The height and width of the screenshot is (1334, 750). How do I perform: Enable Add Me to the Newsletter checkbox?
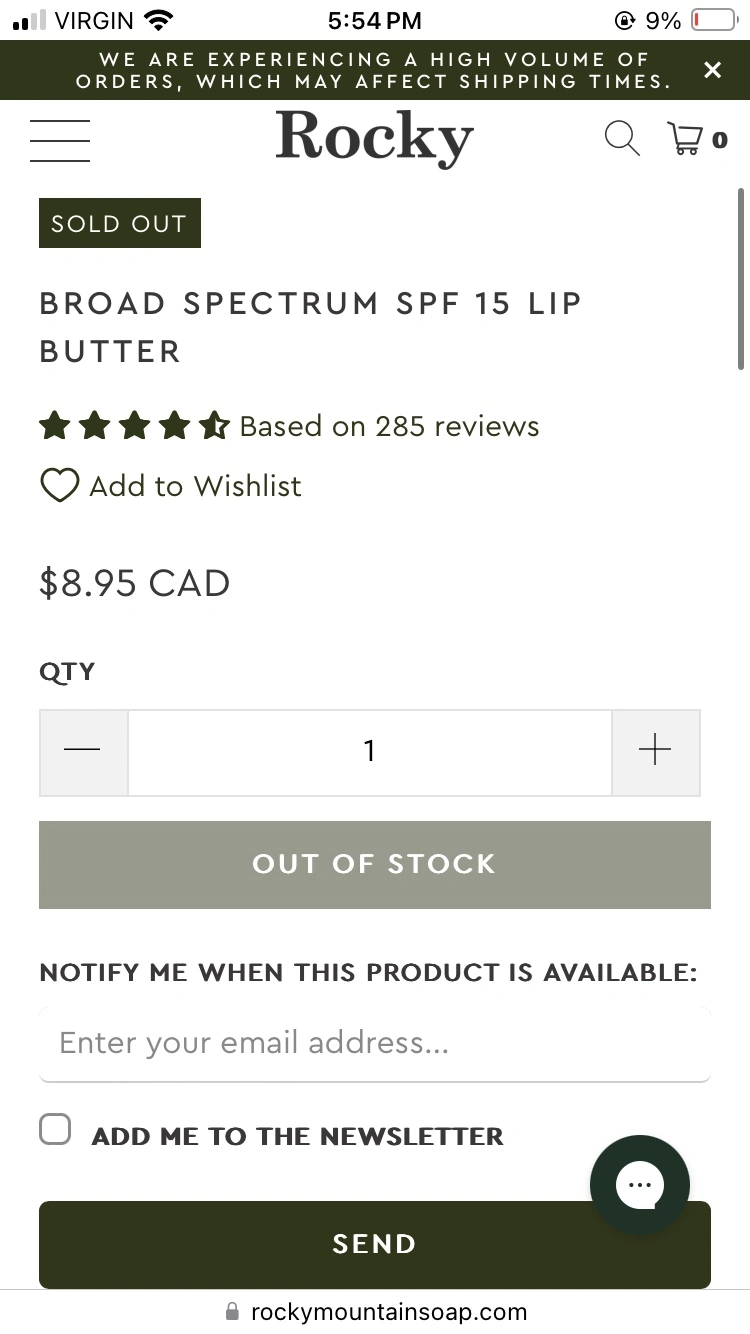click(56, 1131)
